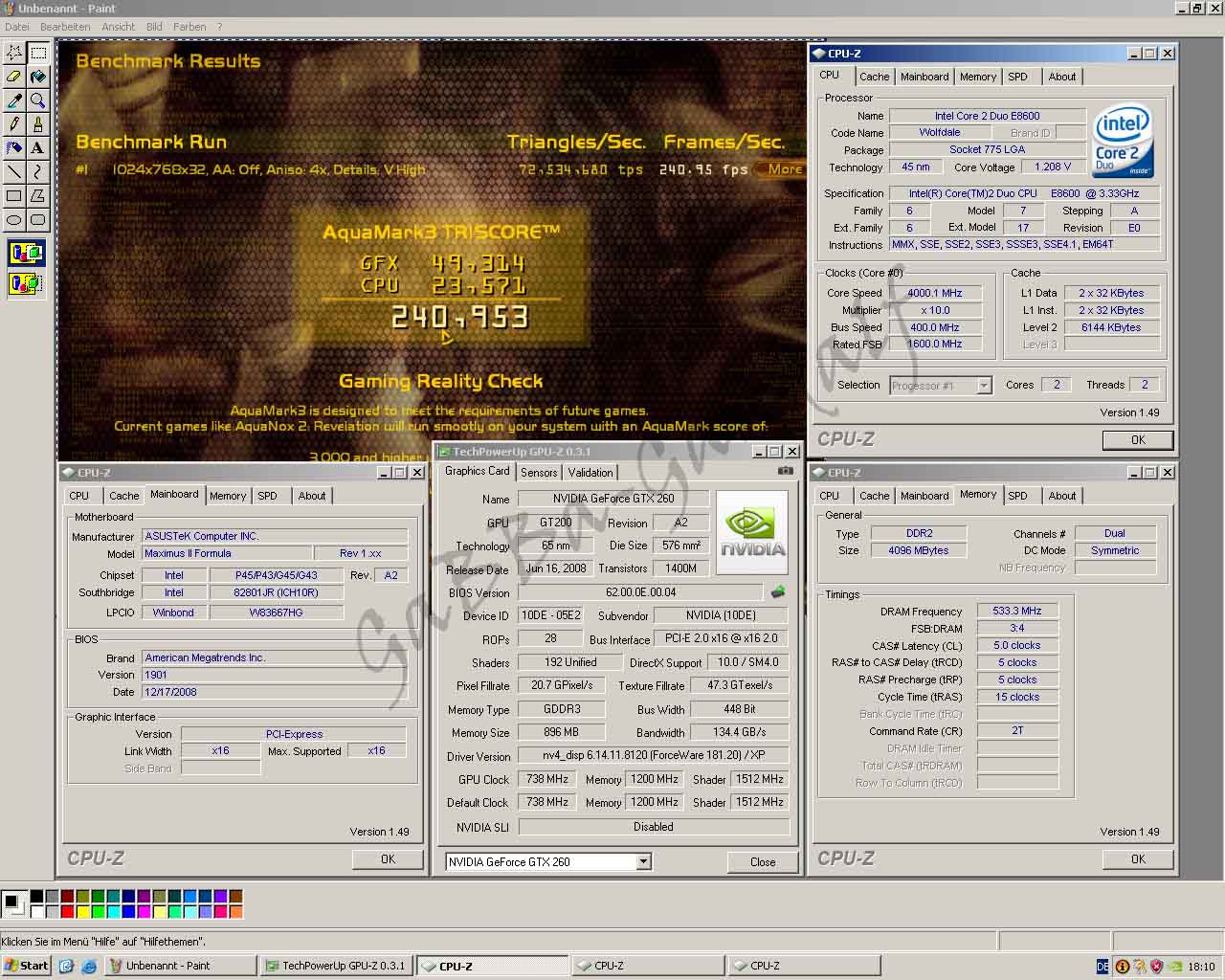Switch to Validation tab in GPU-Z
The image size is (1225, 980).
(x=590, y=473)
